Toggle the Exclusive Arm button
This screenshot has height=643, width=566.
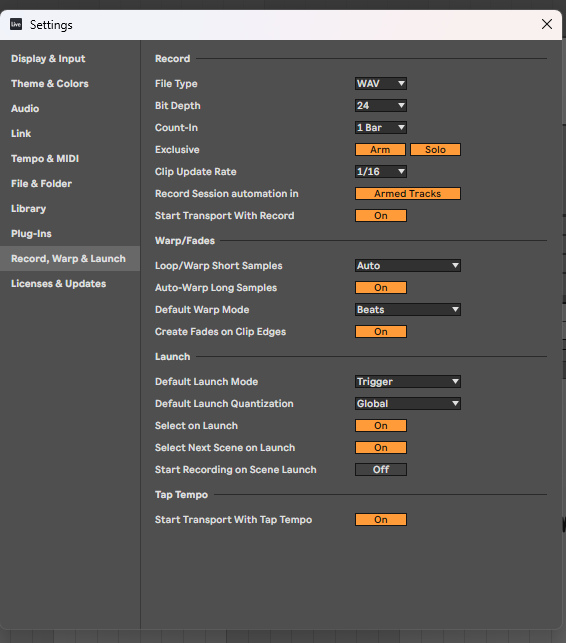tap(380, 150)
